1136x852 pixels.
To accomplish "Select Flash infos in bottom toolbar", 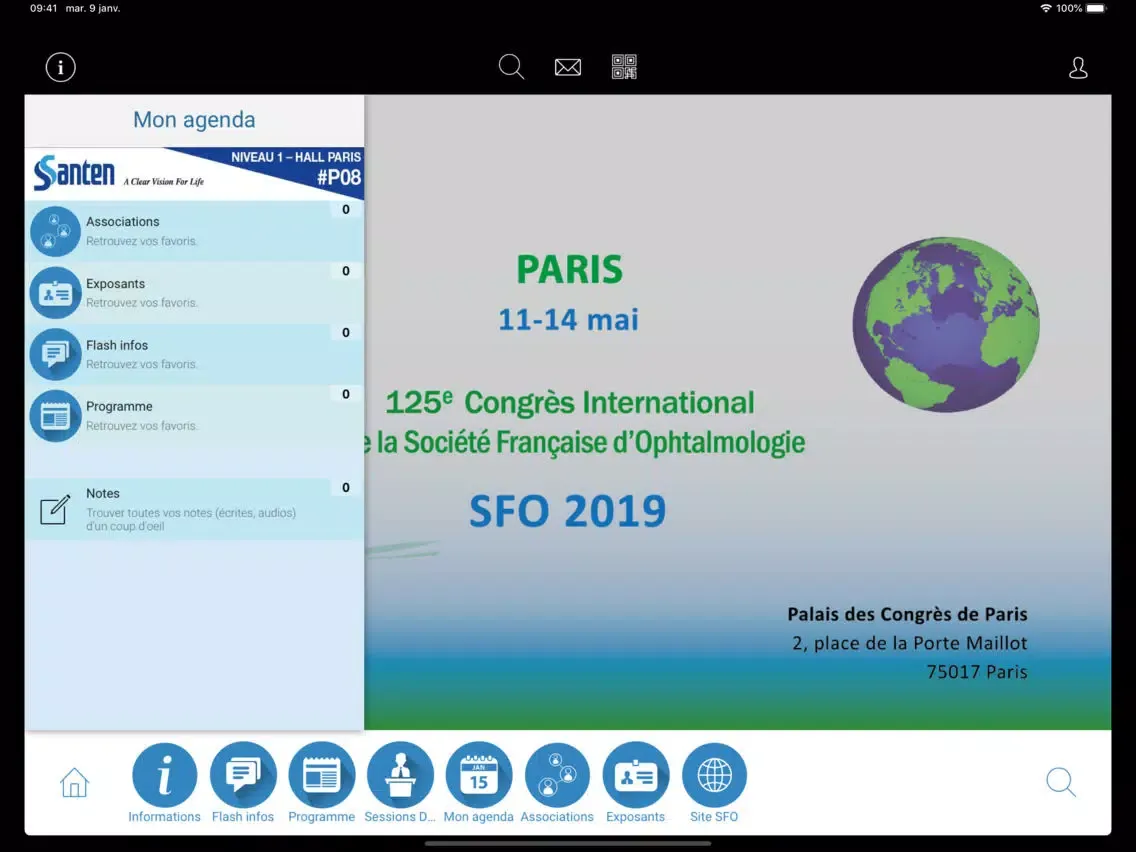I will pyautogui.click(x=243, y=777).
